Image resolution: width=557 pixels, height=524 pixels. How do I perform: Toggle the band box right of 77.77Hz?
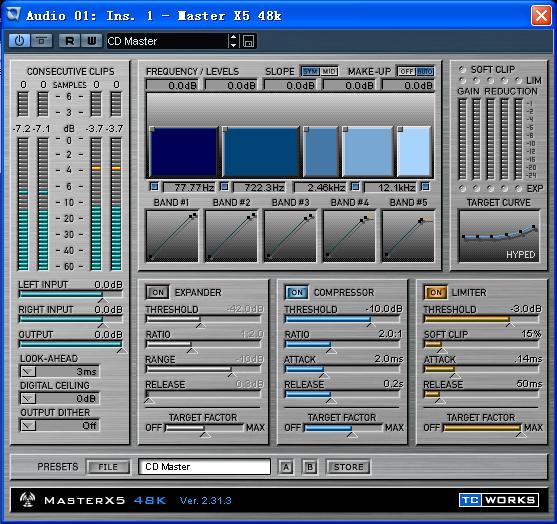point(224,186)
